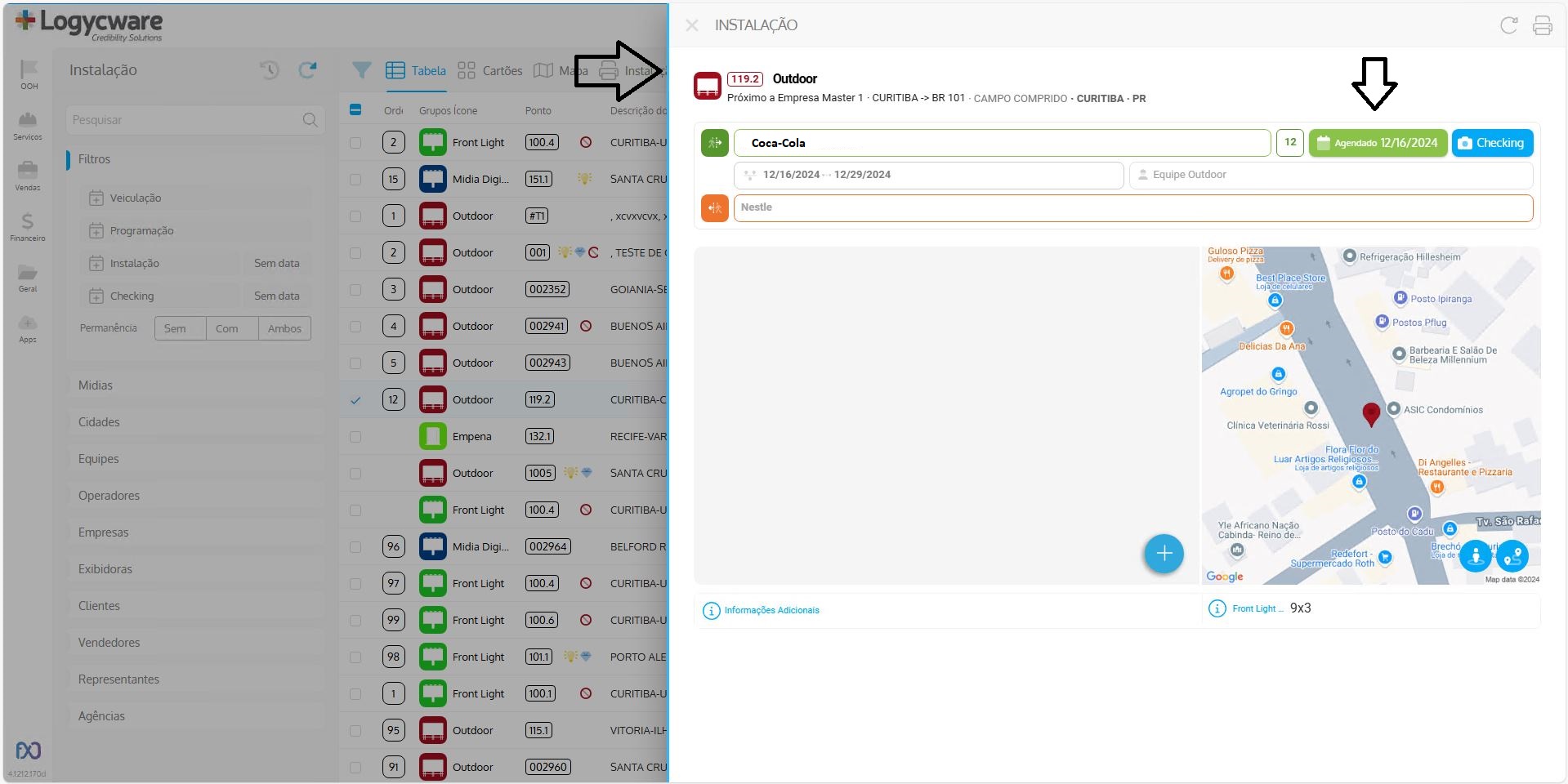Expand the Operadores filter section
This screenshot has width=1568, height=784.
[x=196, y=496]
